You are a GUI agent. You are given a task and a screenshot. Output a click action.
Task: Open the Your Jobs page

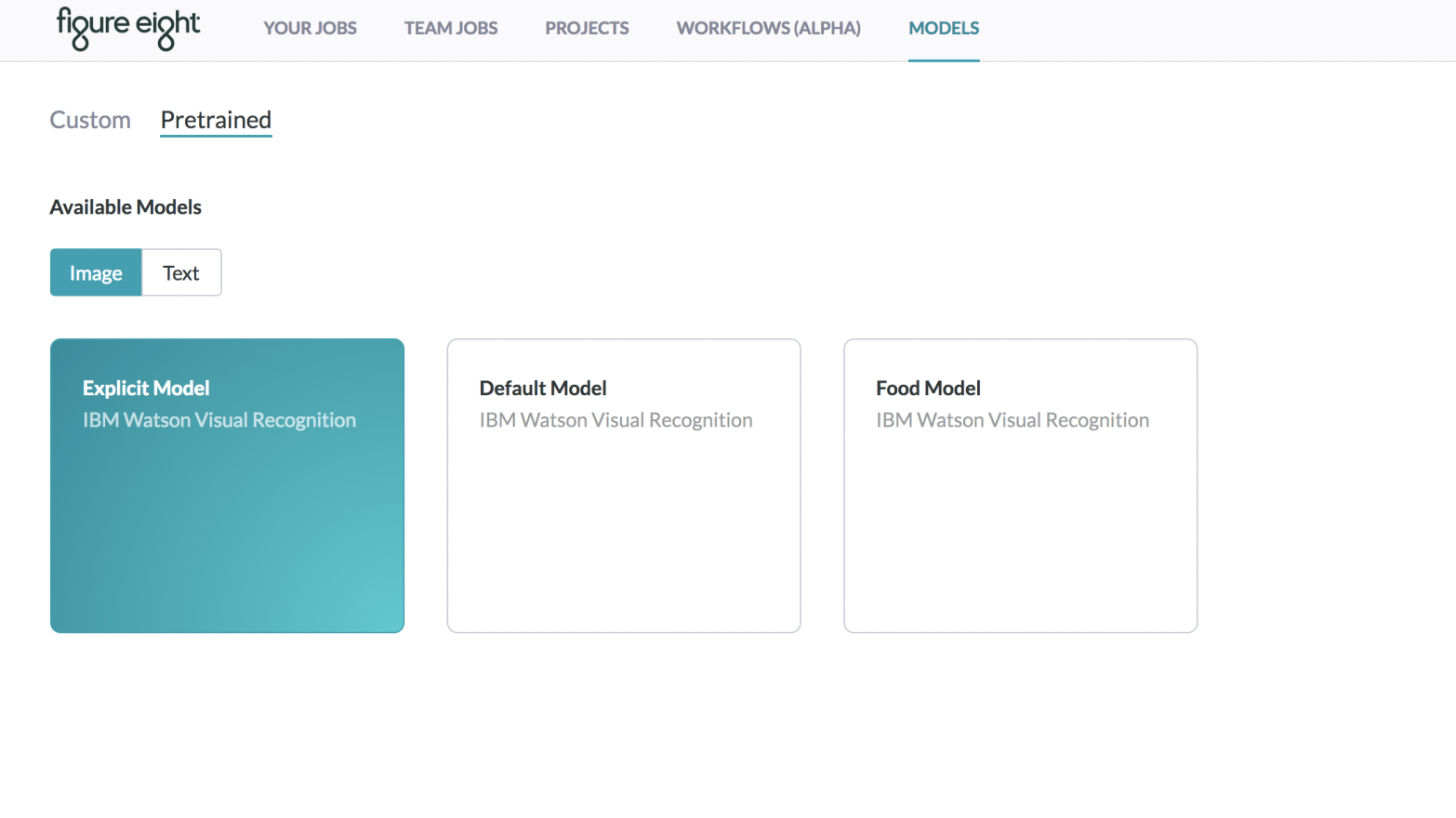(310, 28)
